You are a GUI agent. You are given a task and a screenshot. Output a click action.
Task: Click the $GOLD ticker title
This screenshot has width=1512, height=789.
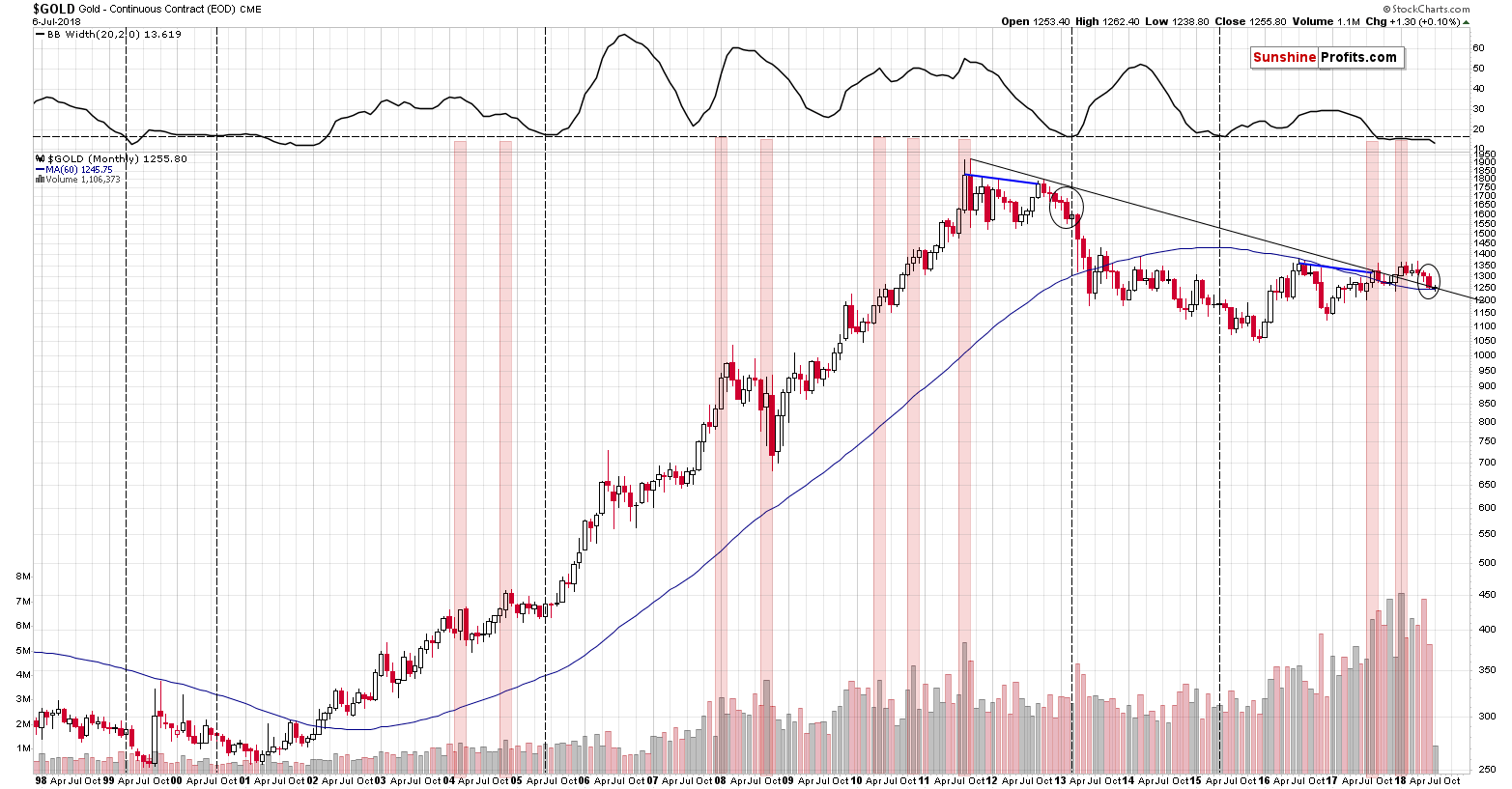(x=52, y=8)
